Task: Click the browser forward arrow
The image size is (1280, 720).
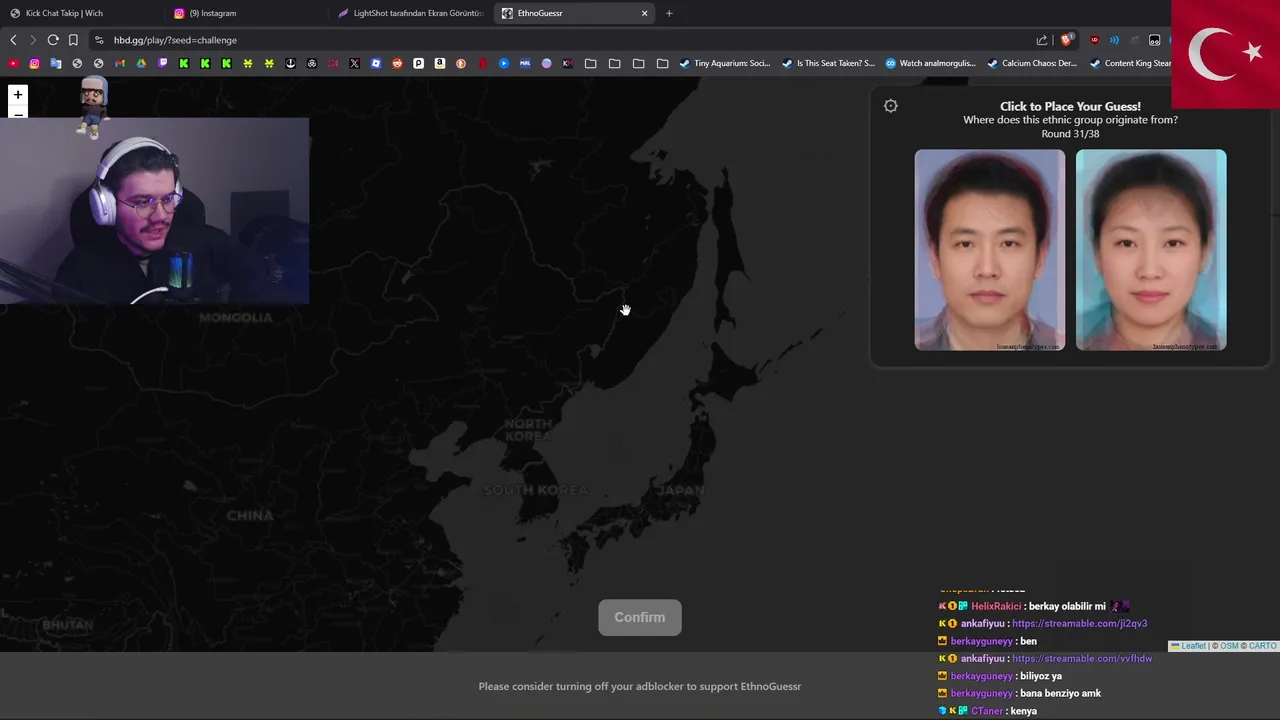Action: [33, 40]
